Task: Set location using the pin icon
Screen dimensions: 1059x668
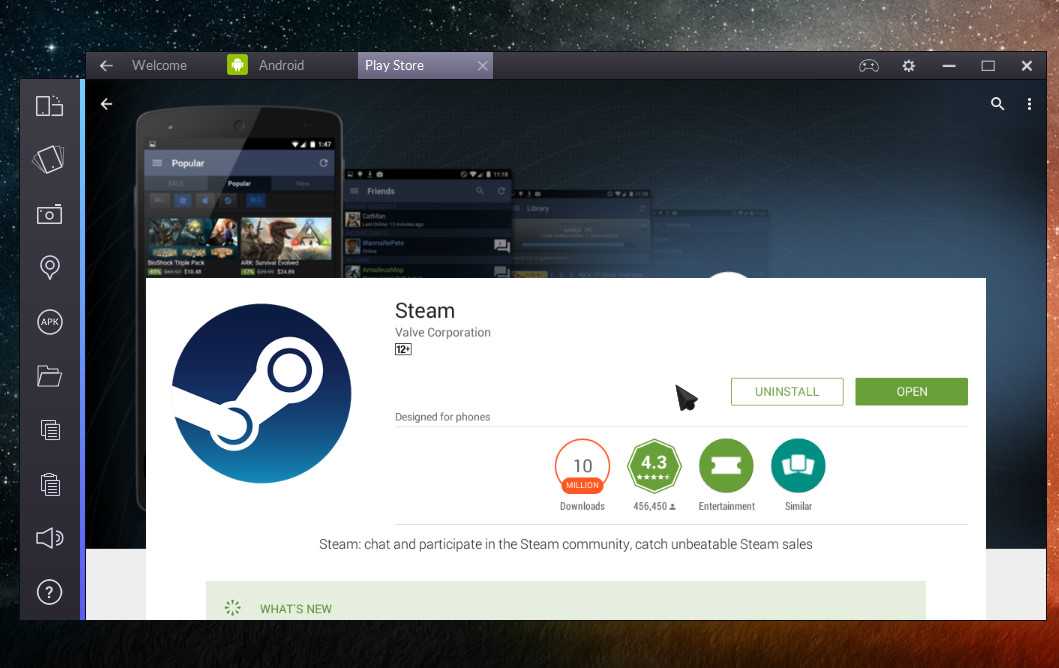Action: click(x=49, y=267)
